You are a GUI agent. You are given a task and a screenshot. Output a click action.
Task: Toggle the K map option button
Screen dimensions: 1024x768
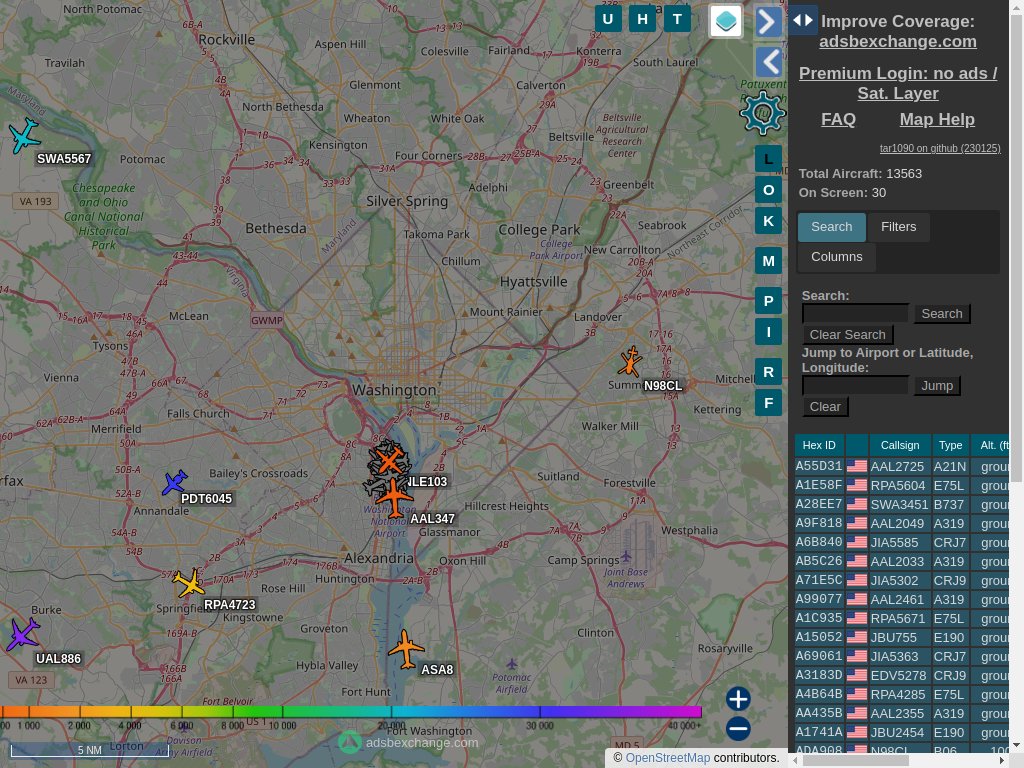point(769,221)
